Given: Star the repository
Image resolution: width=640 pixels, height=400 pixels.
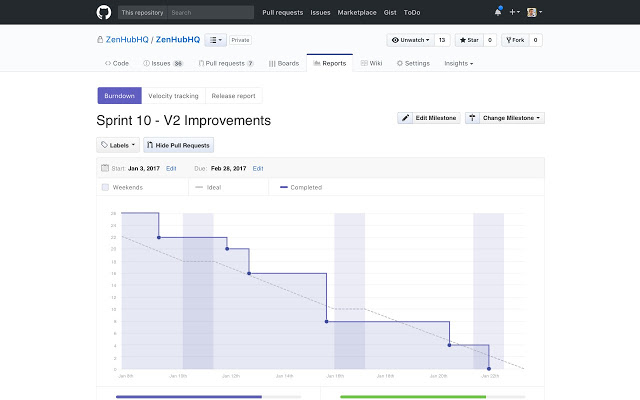Looking at the screenshot, I should point(469,40).
